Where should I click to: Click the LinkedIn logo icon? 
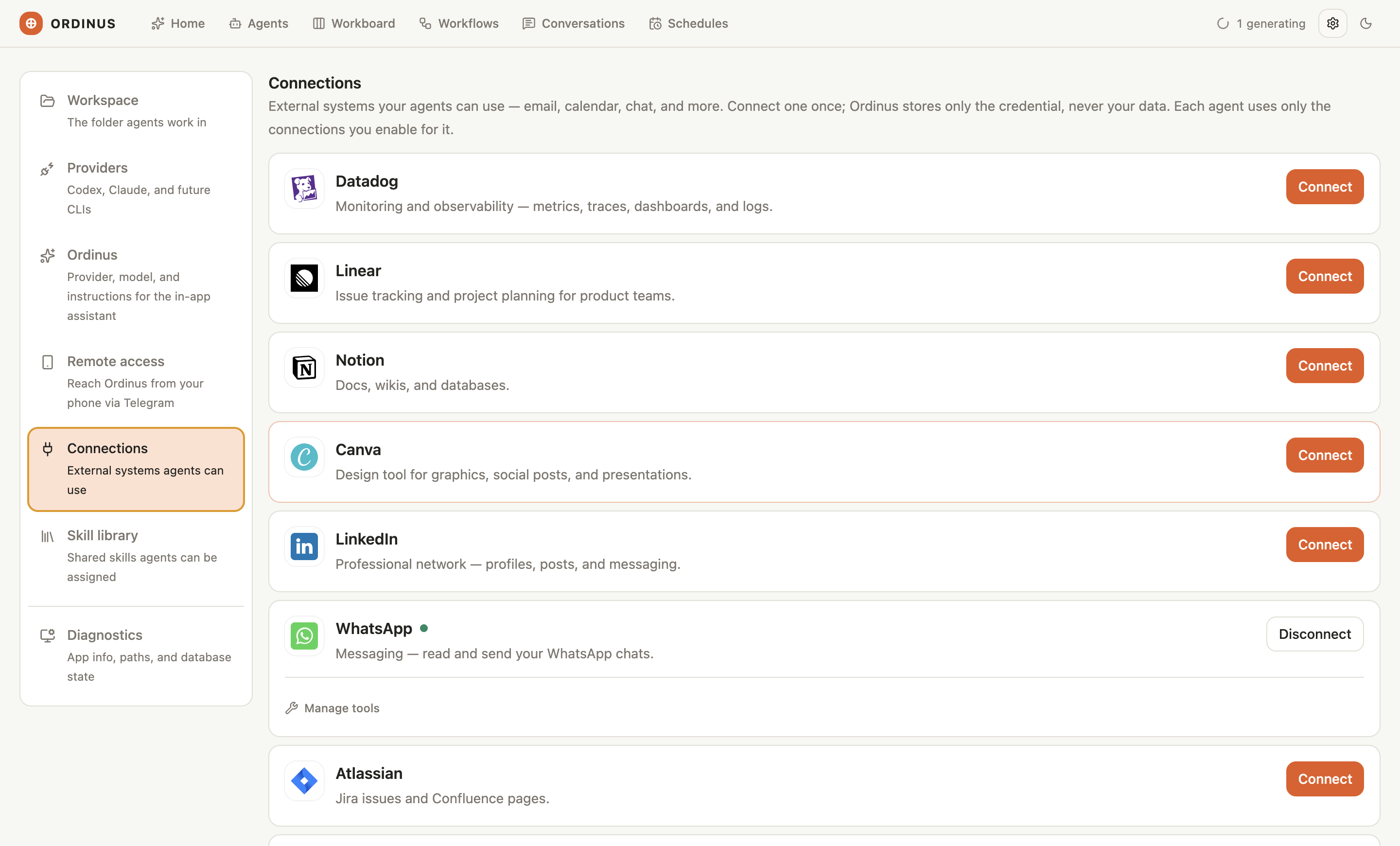(x=304, y=546)
